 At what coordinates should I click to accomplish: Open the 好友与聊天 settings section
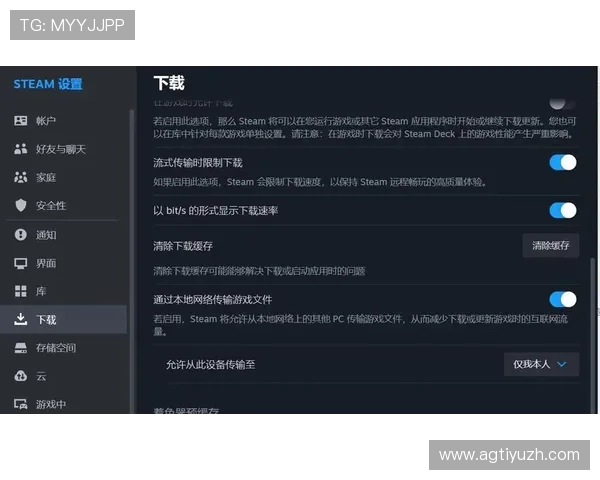(64, 149)
